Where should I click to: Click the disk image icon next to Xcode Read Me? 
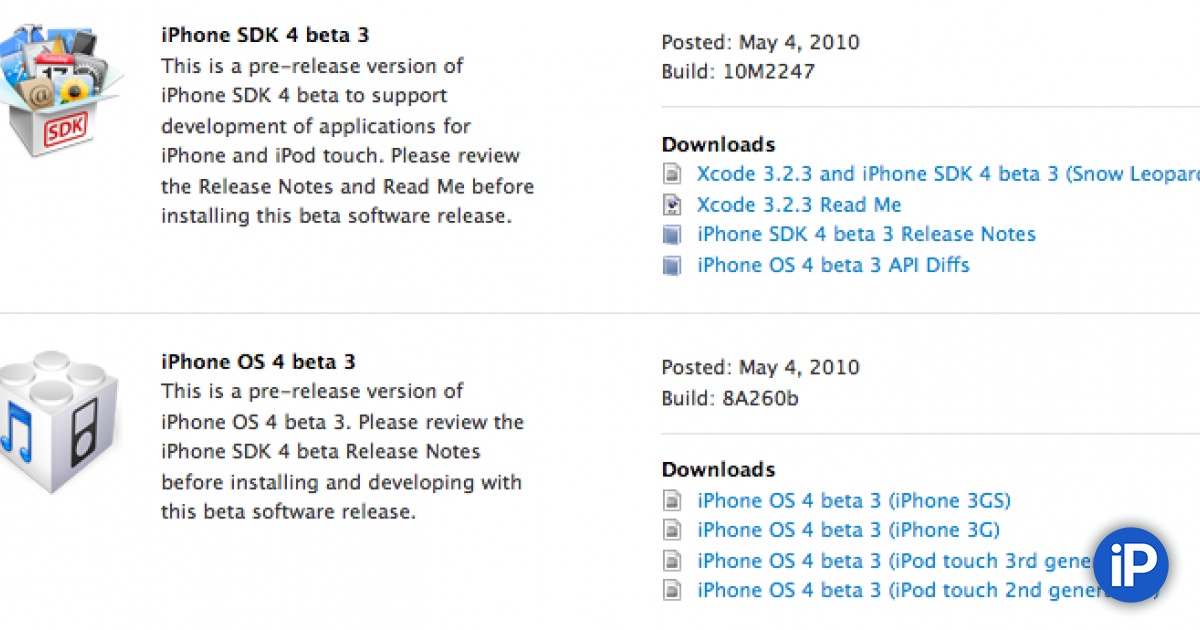click(x=673, y=204)
